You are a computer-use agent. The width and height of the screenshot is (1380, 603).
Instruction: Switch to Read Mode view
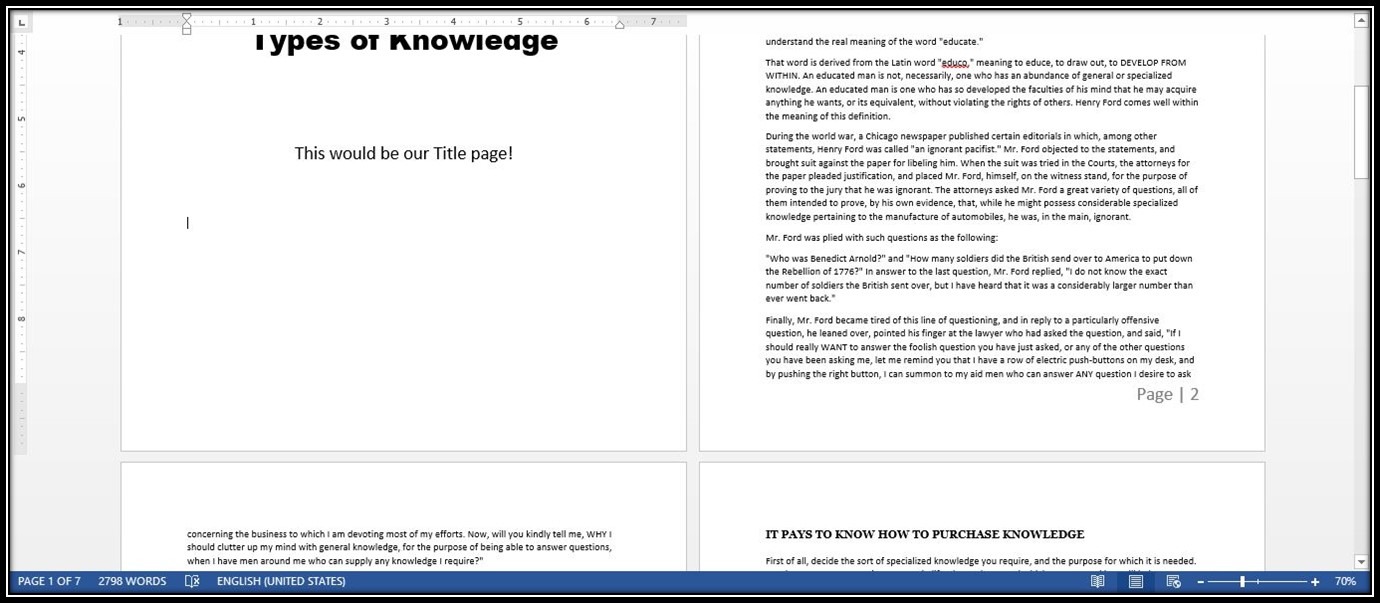pyautogui.click(x=1098, y=581)
